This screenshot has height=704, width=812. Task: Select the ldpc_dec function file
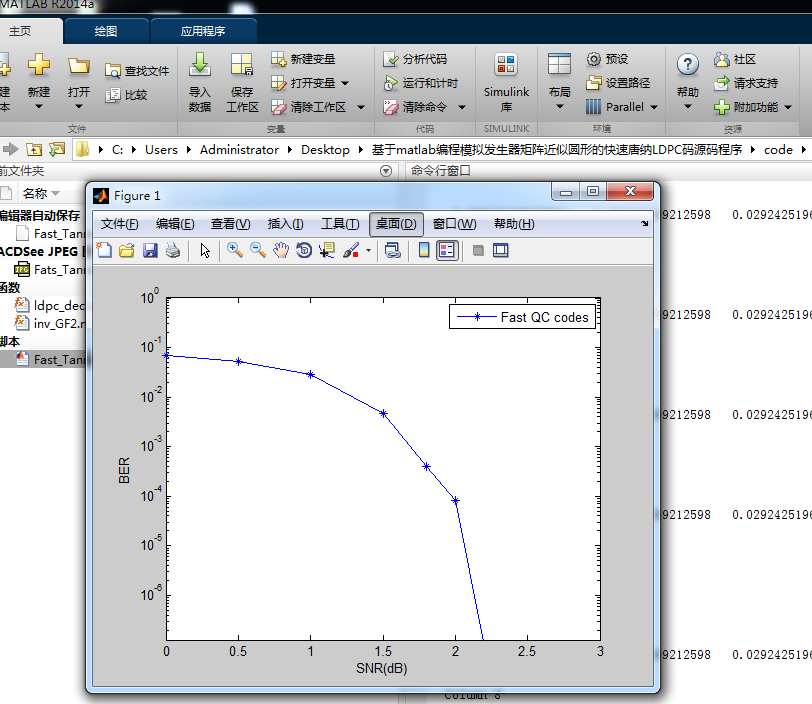tap(49, 306)
